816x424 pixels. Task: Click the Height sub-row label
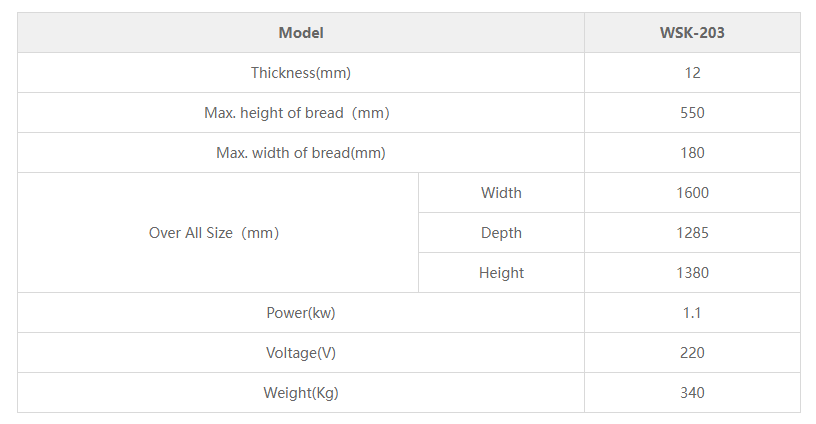point(501,273)
